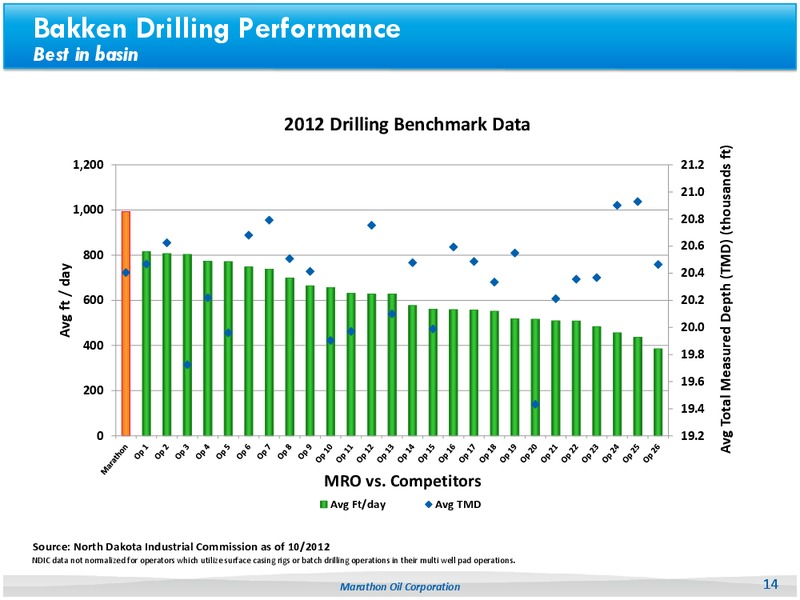Click the Avg TMD diamond above Op 6
Screen dimensions: 800x600
pos(249,235)
